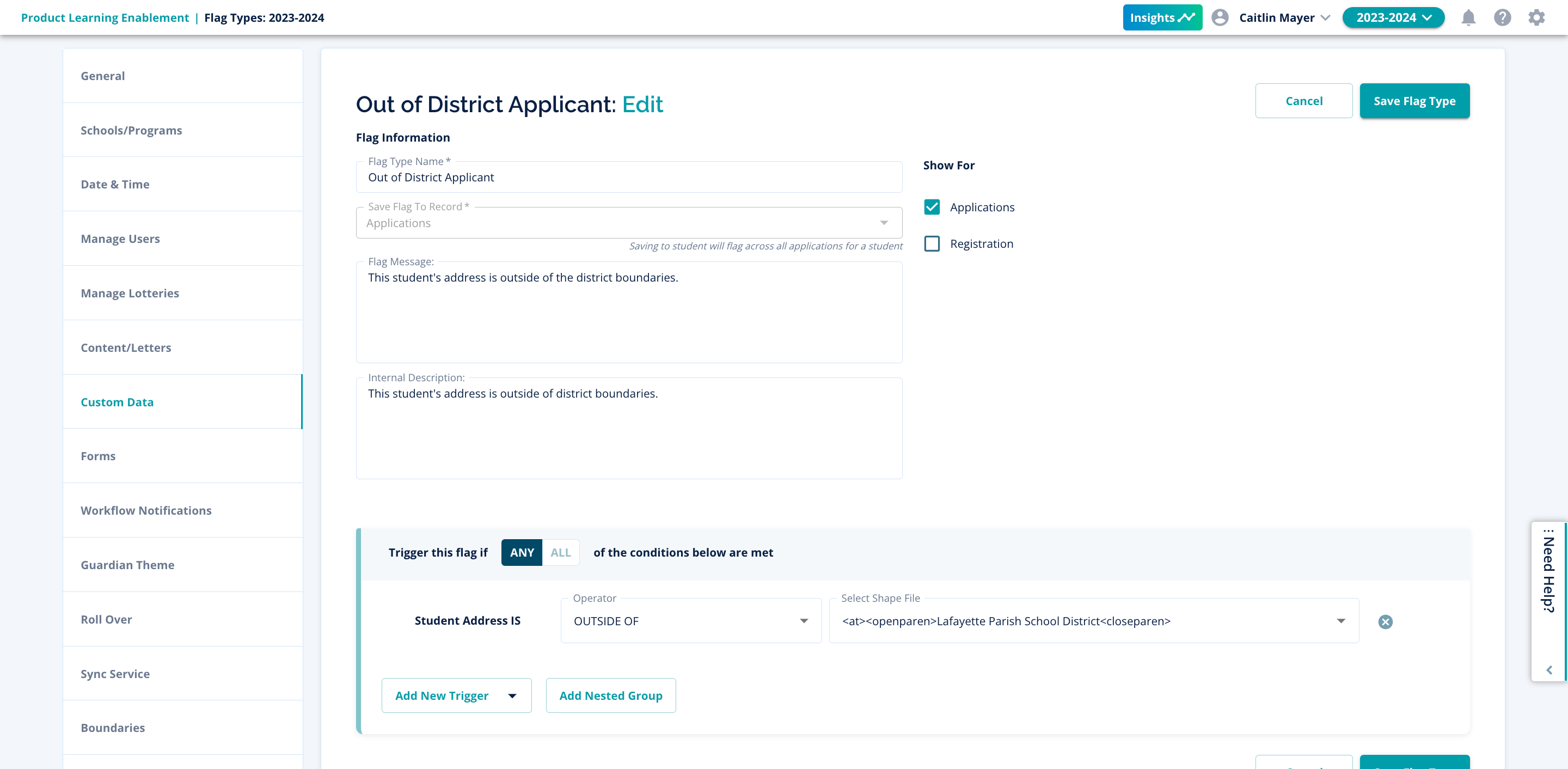Open the Insights analytics button

1162,17
